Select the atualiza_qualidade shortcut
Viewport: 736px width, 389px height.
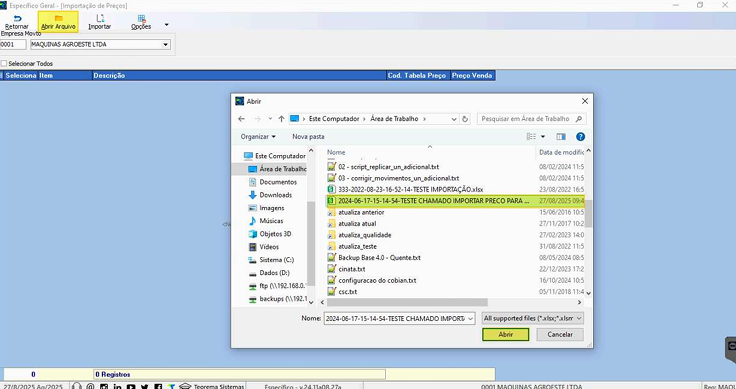[360, 235]
